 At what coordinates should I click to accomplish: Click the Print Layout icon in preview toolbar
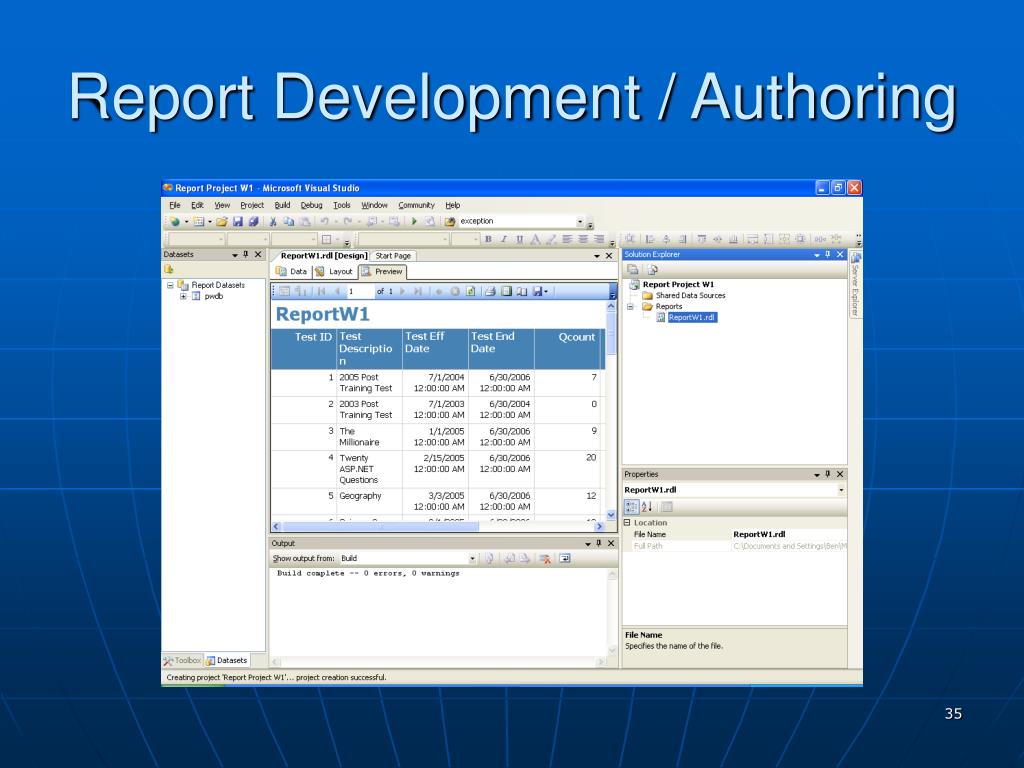click(x=506, y=291)
